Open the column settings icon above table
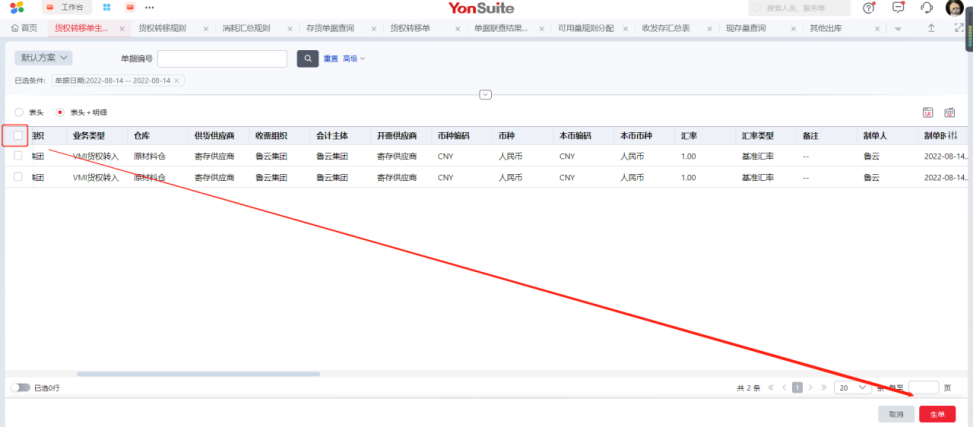Image resolution: width=974 pixels, height=428 pixels. [950, 113]
